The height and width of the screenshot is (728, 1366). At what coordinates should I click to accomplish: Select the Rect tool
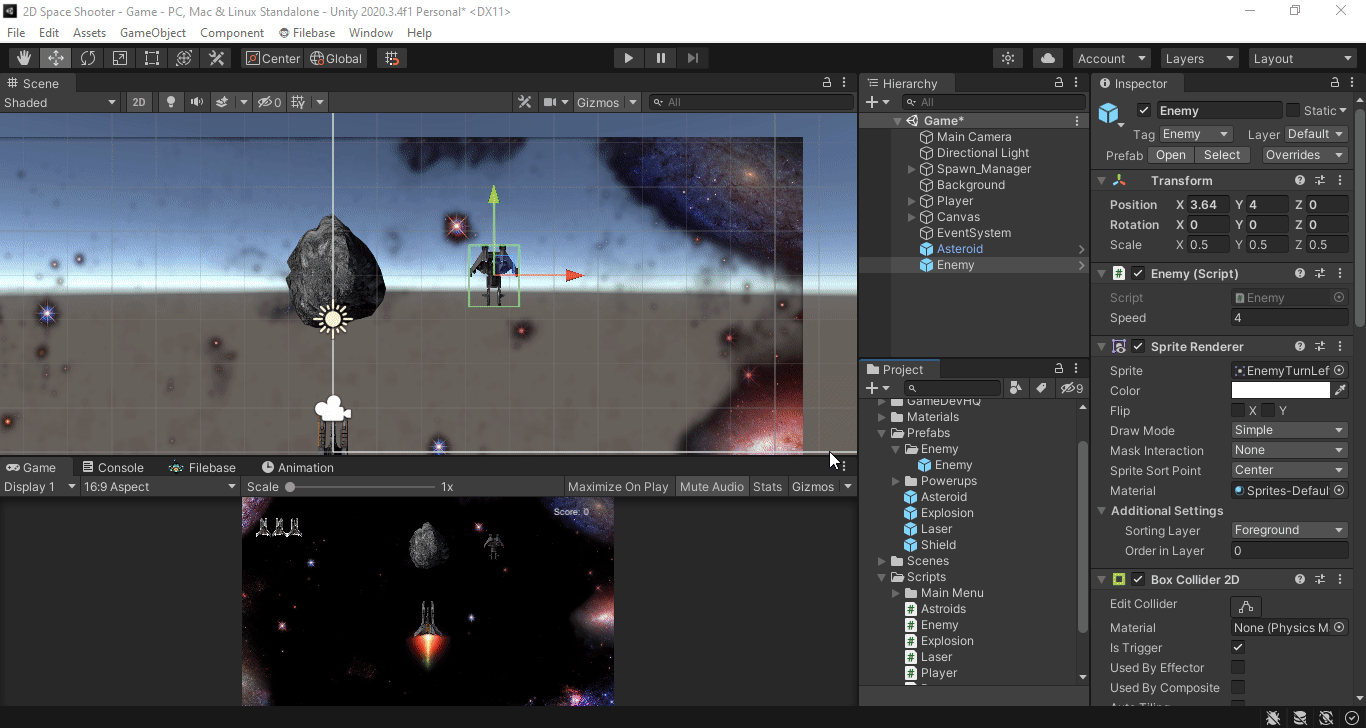[x=152, y=58]
